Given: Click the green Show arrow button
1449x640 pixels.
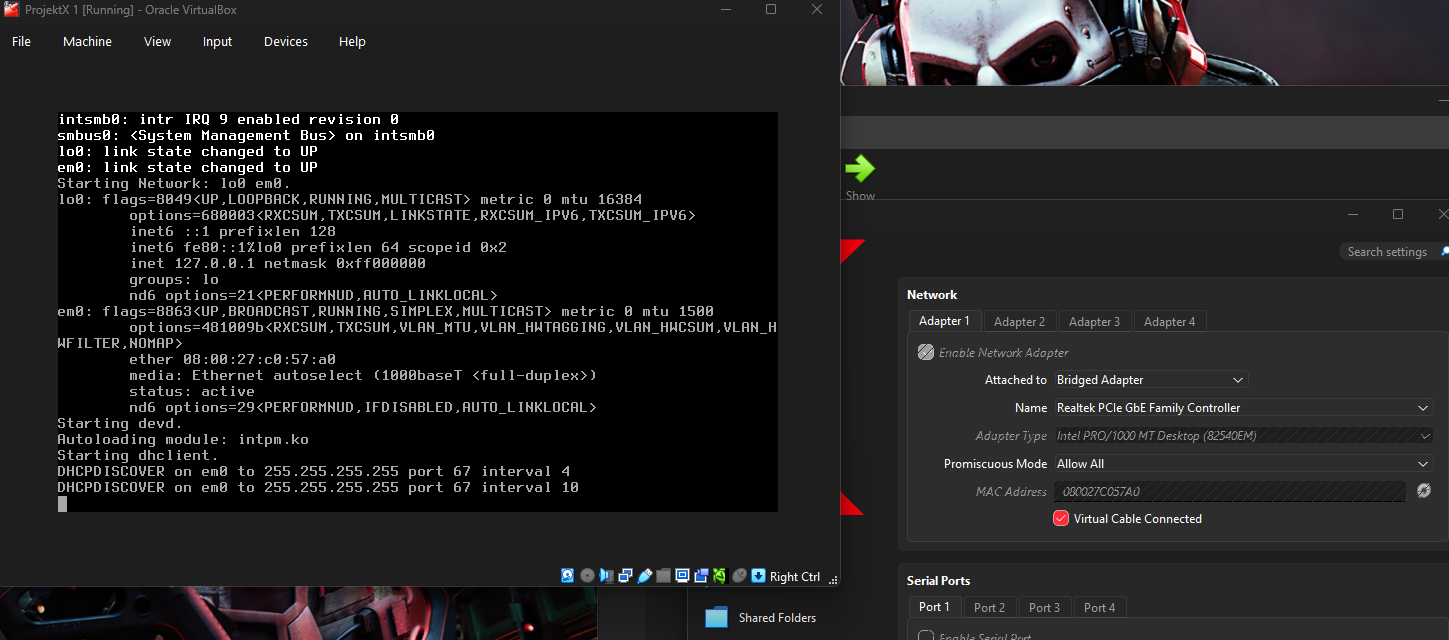Looking at the screenshot, I should (x=860, y=168).
